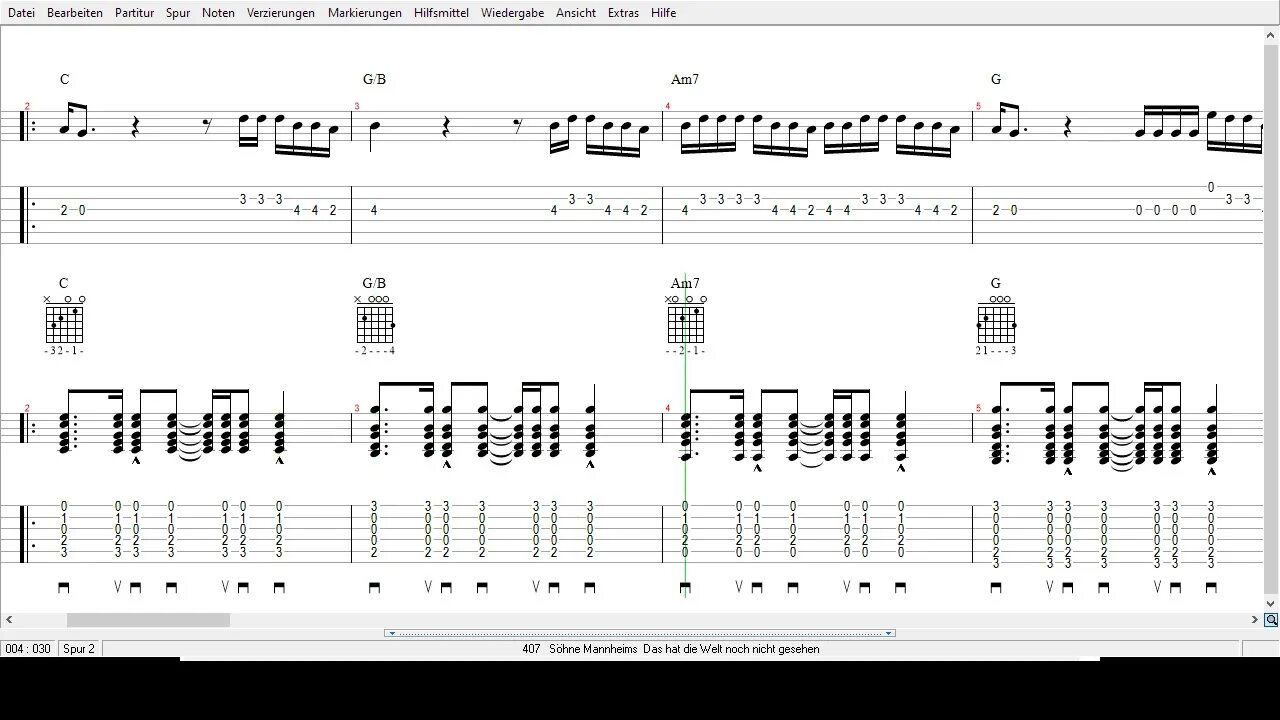Click the right arrow of the dotted splitter bar
Viewport: 1280px width, 720px height.
[x=888, y=633]
